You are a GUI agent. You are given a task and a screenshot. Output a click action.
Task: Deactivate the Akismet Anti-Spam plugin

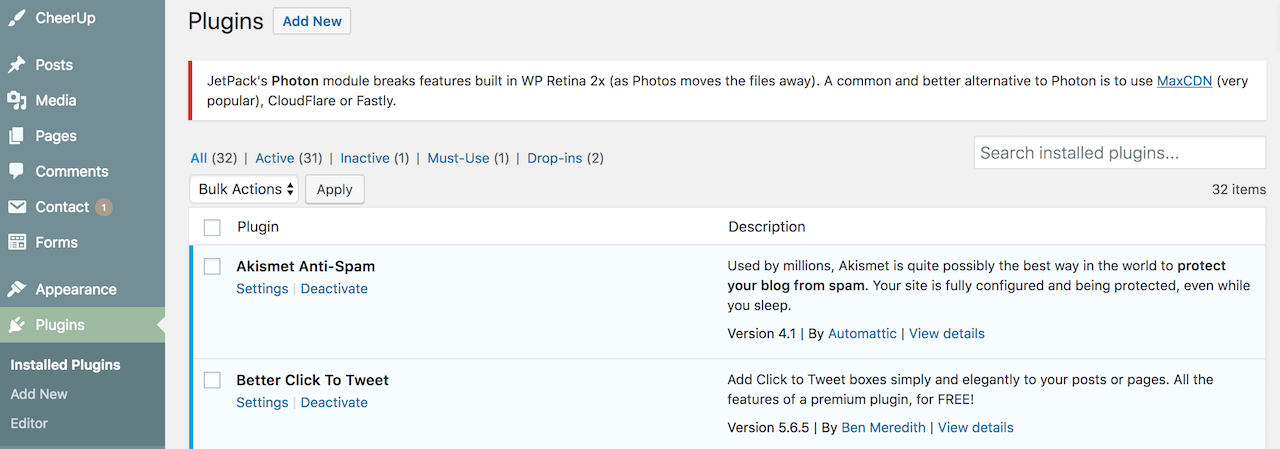click(x=334, y=288)
